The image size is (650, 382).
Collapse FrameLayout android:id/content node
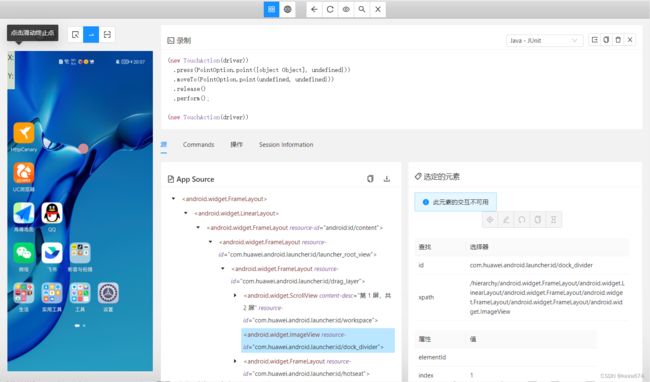[x=198, y=227]
